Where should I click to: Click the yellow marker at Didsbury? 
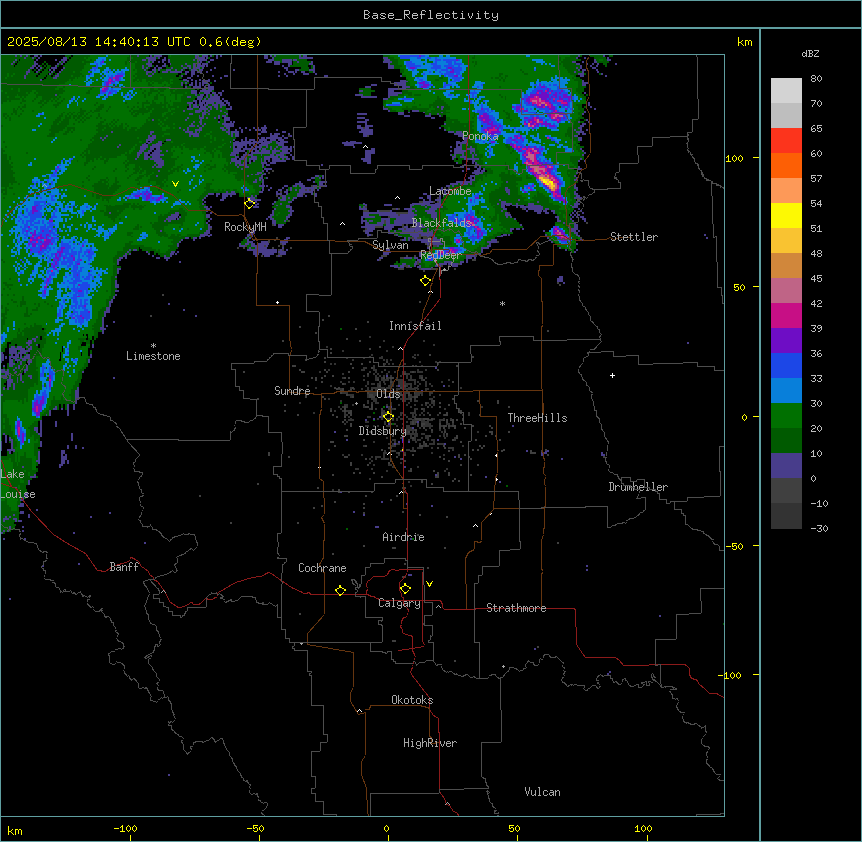click(x=389, y=417)
